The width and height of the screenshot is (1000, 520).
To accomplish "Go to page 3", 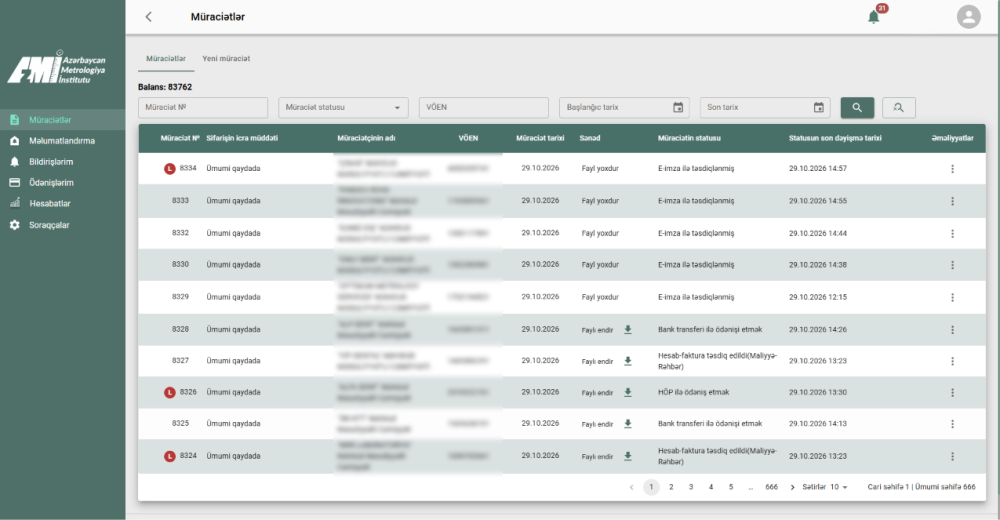I will pyautogui.click(x=691, y=487).
